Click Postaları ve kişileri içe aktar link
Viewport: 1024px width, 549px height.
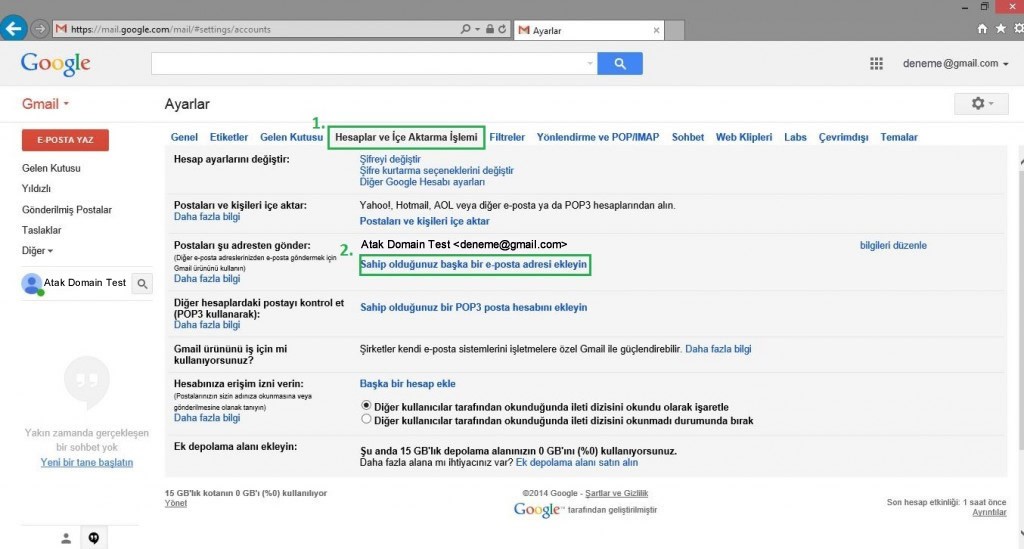[424, 221]
